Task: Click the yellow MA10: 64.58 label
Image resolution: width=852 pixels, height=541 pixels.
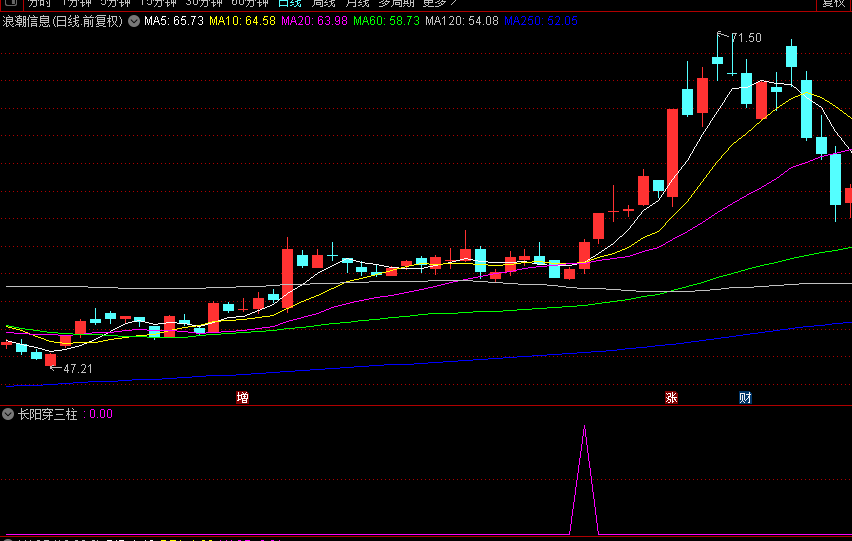Action: [x=242, y=21]
